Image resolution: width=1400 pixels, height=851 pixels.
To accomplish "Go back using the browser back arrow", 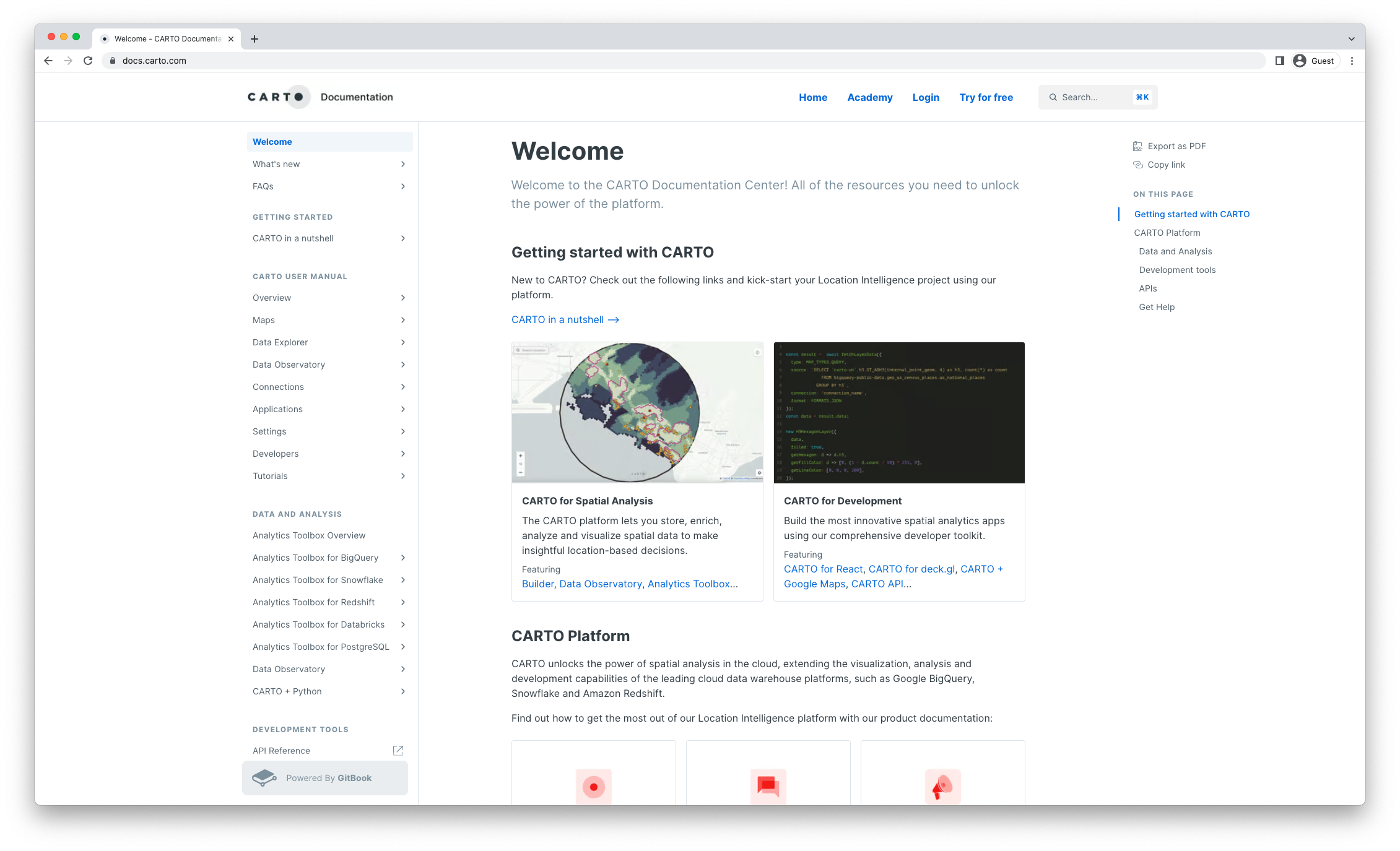I will [x=48, y=61].
